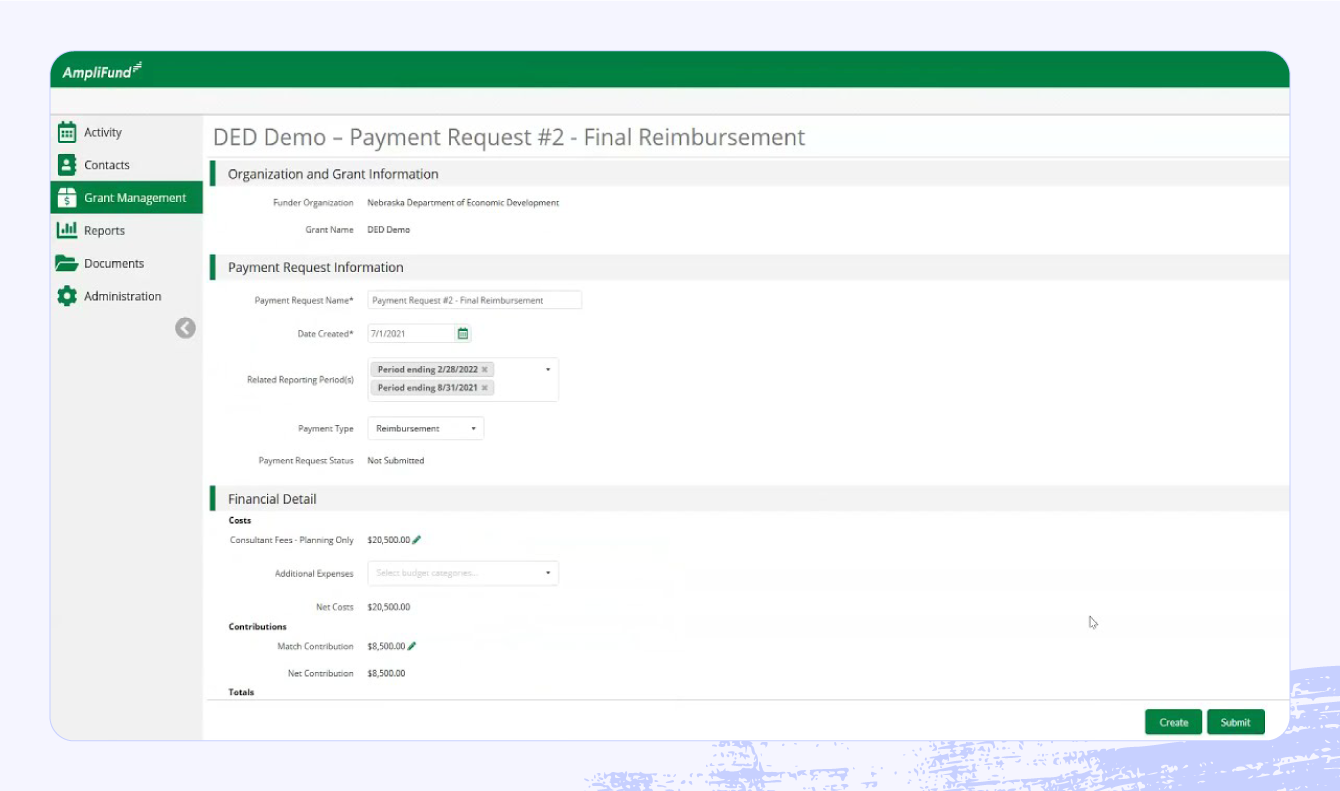
Task: Open the Date Created calendar picker
Action: [x=462, y=333]
